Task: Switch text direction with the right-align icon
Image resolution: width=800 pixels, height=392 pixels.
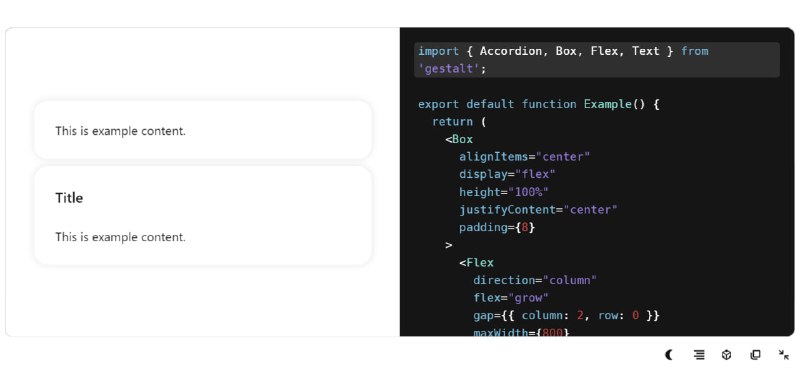Action: pyautogui.click(x=699, y=355)
